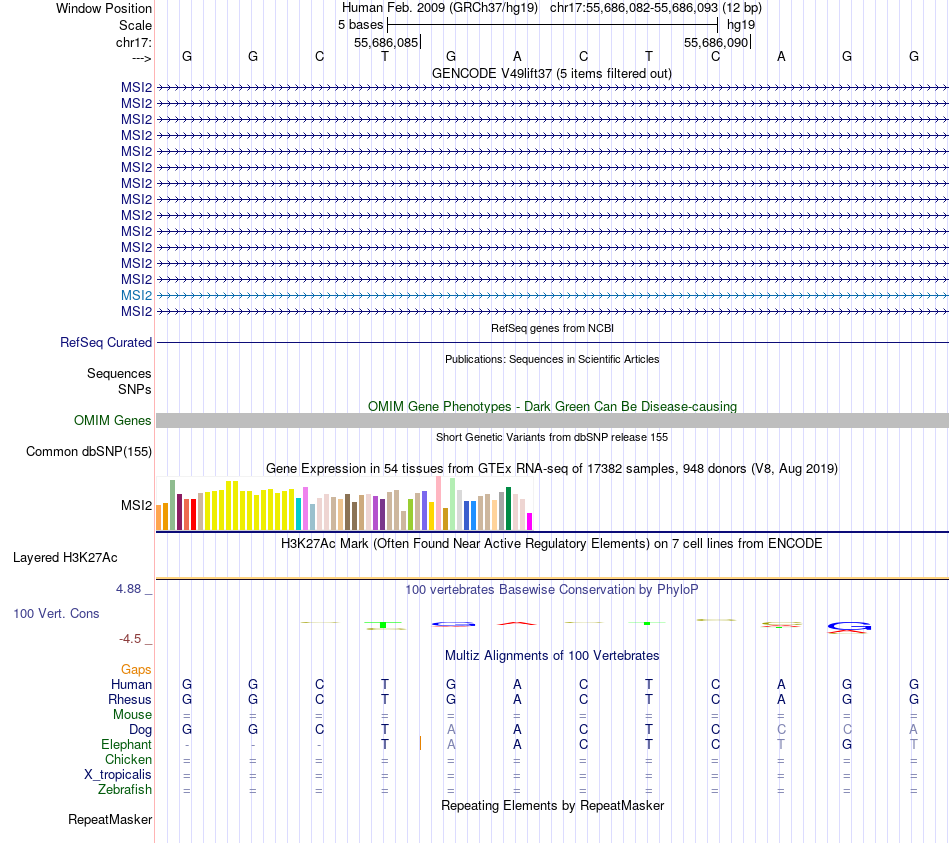950x843 pixels.
Task: Open the GTEx Gene Expression track title
Action: point(552,468)
